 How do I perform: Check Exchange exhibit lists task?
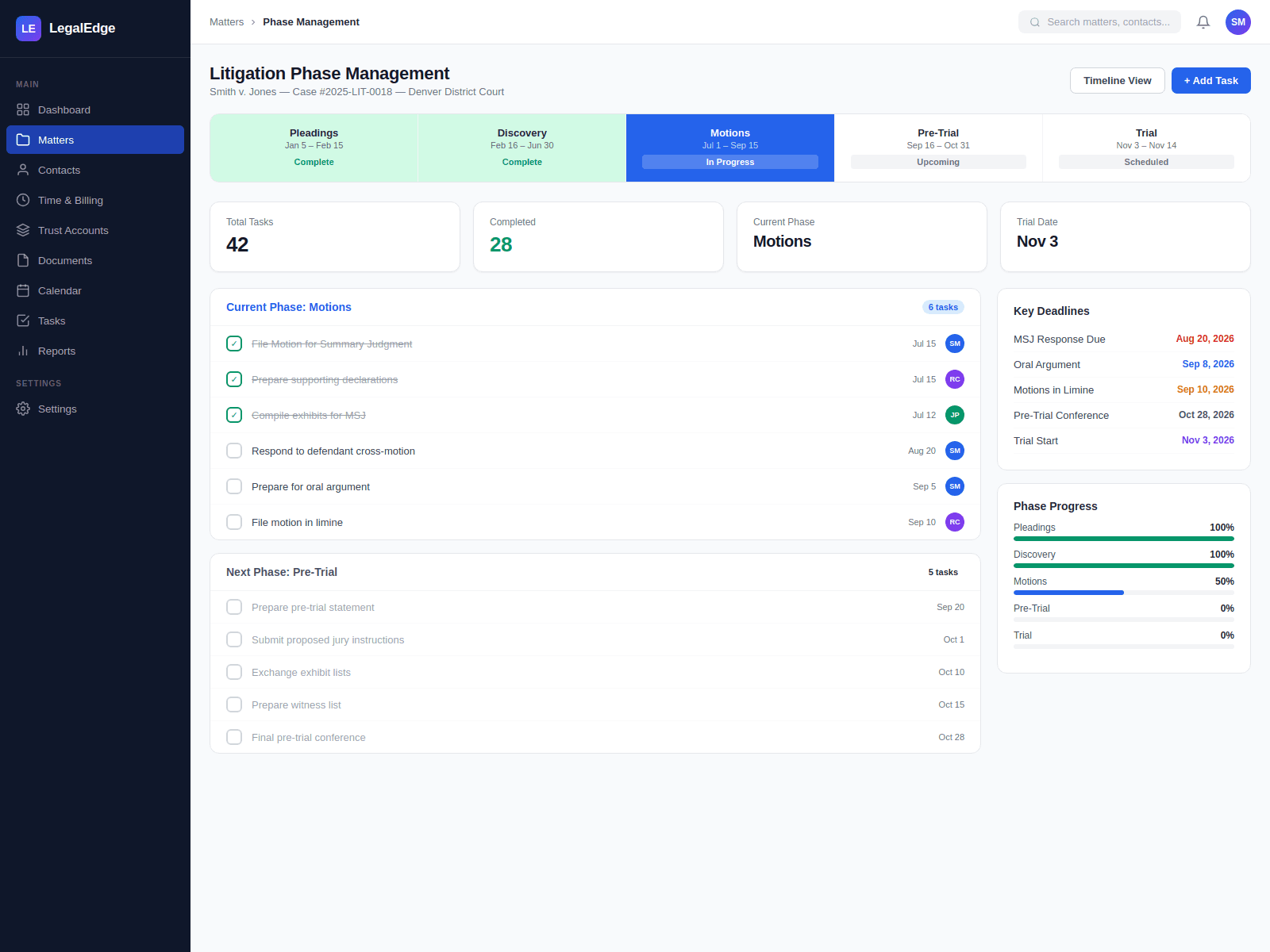234,672
